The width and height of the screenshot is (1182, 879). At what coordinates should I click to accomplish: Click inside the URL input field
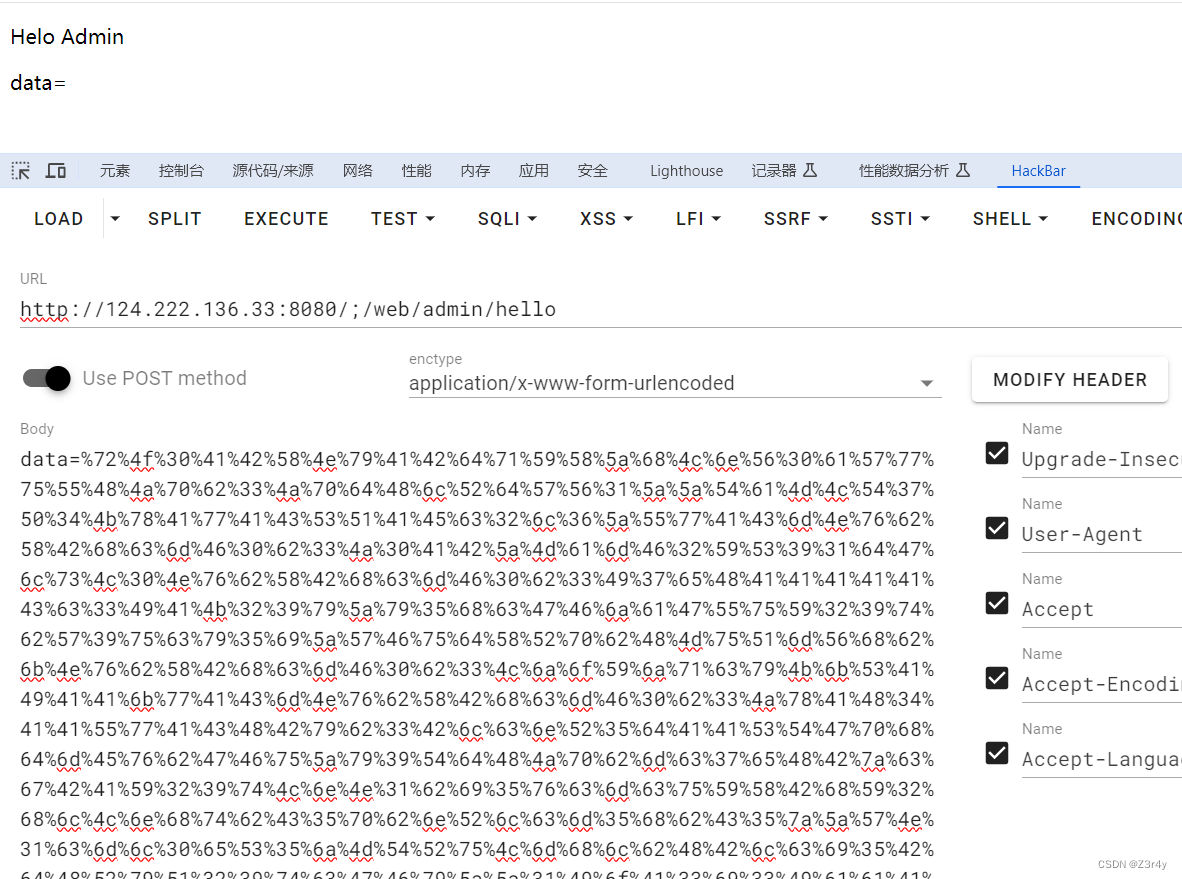(x=400, y=309)
